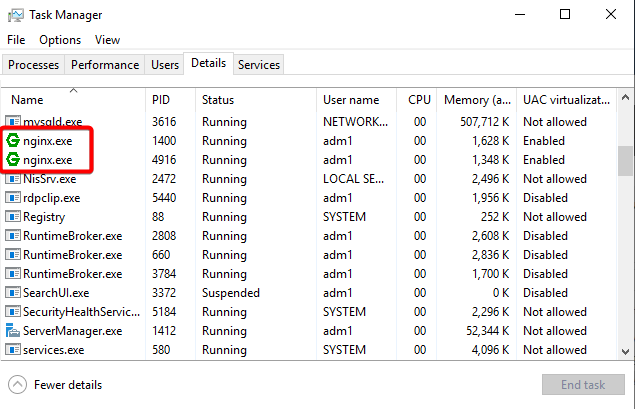Sort by the Memory column header
This screenshot has height=409, width=635.
tap(477, 100)
